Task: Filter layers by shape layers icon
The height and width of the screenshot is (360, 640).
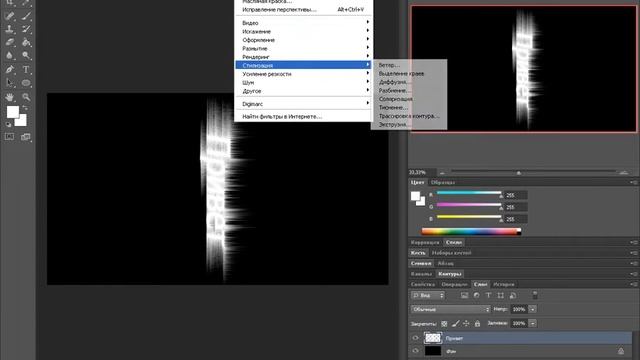Action: (500, 295)
